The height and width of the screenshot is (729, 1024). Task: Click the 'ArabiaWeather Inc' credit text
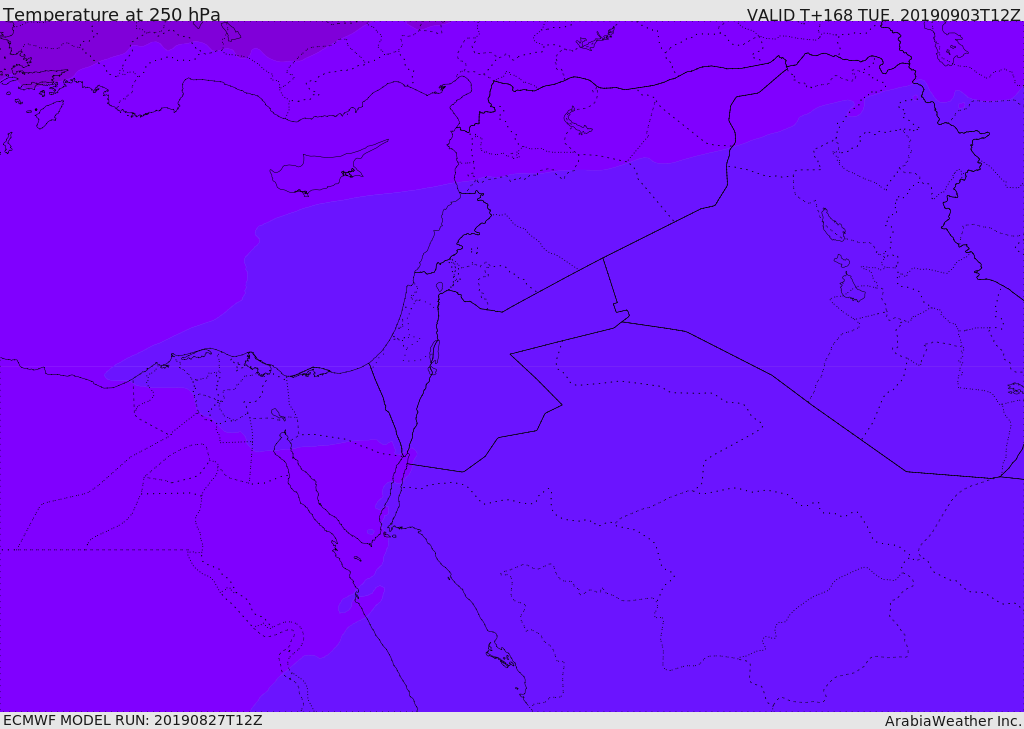coord(952,721)
